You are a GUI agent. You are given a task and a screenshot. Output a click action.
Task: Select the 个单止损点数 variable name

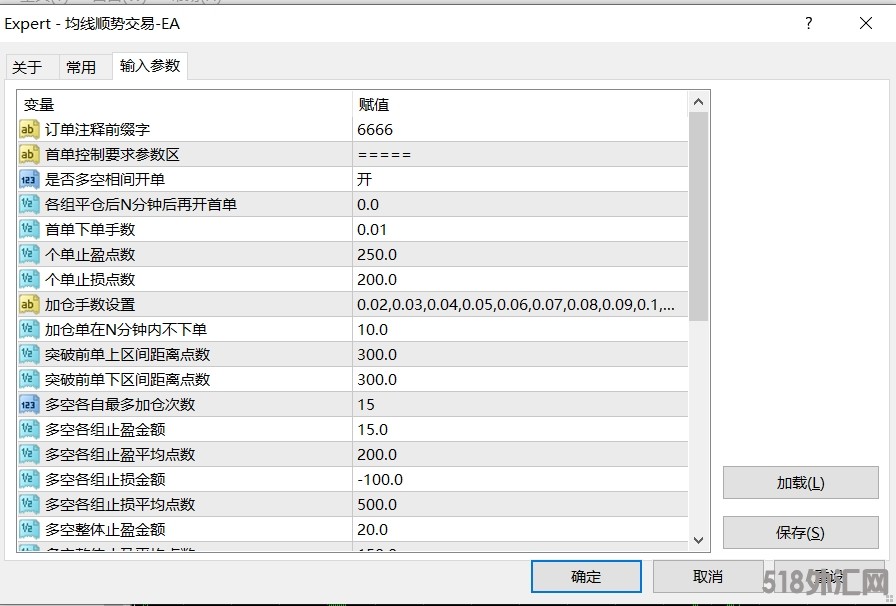click(90, 280)
